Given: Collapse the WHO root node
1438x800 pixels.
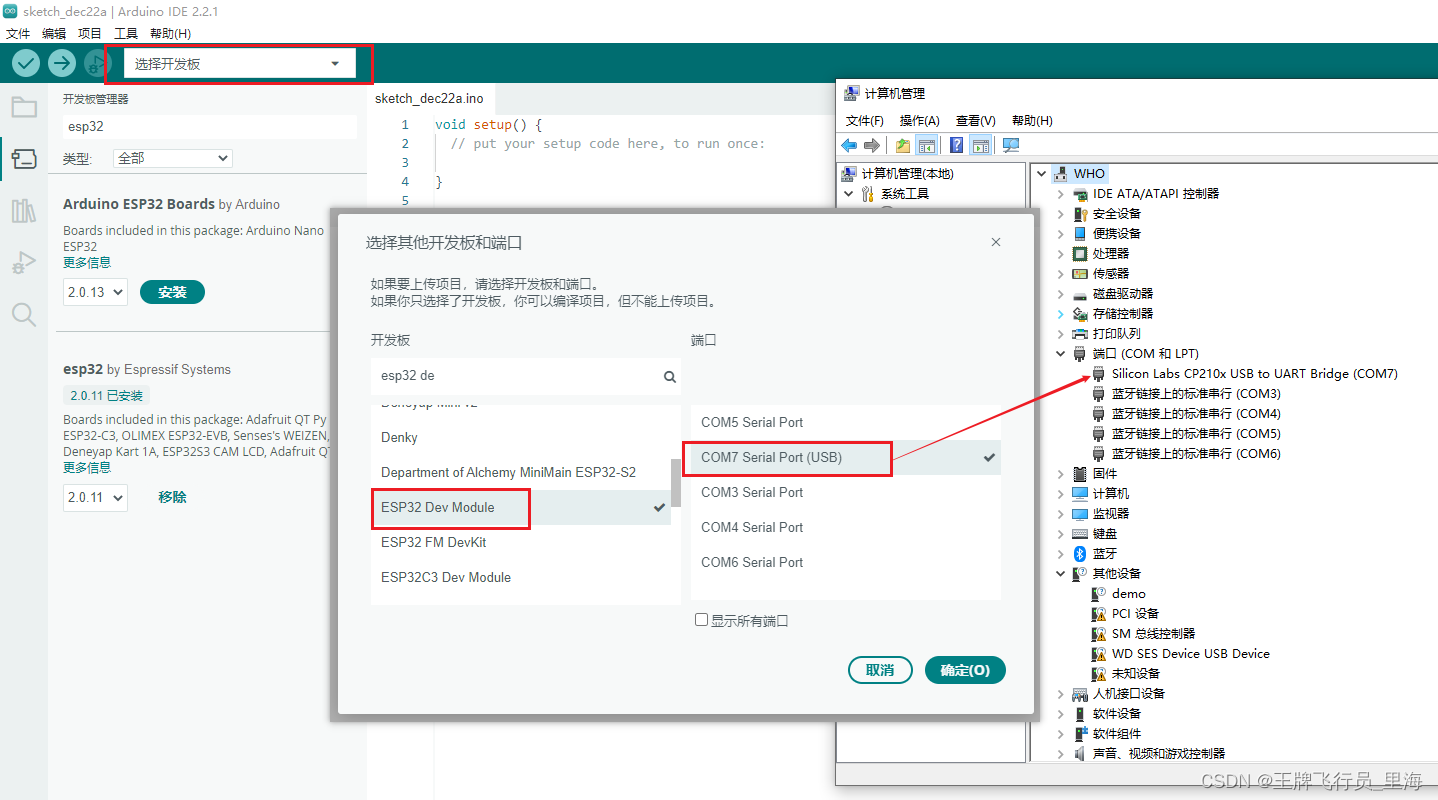Looking at the screenshot, I should [x=1042, y=174].
